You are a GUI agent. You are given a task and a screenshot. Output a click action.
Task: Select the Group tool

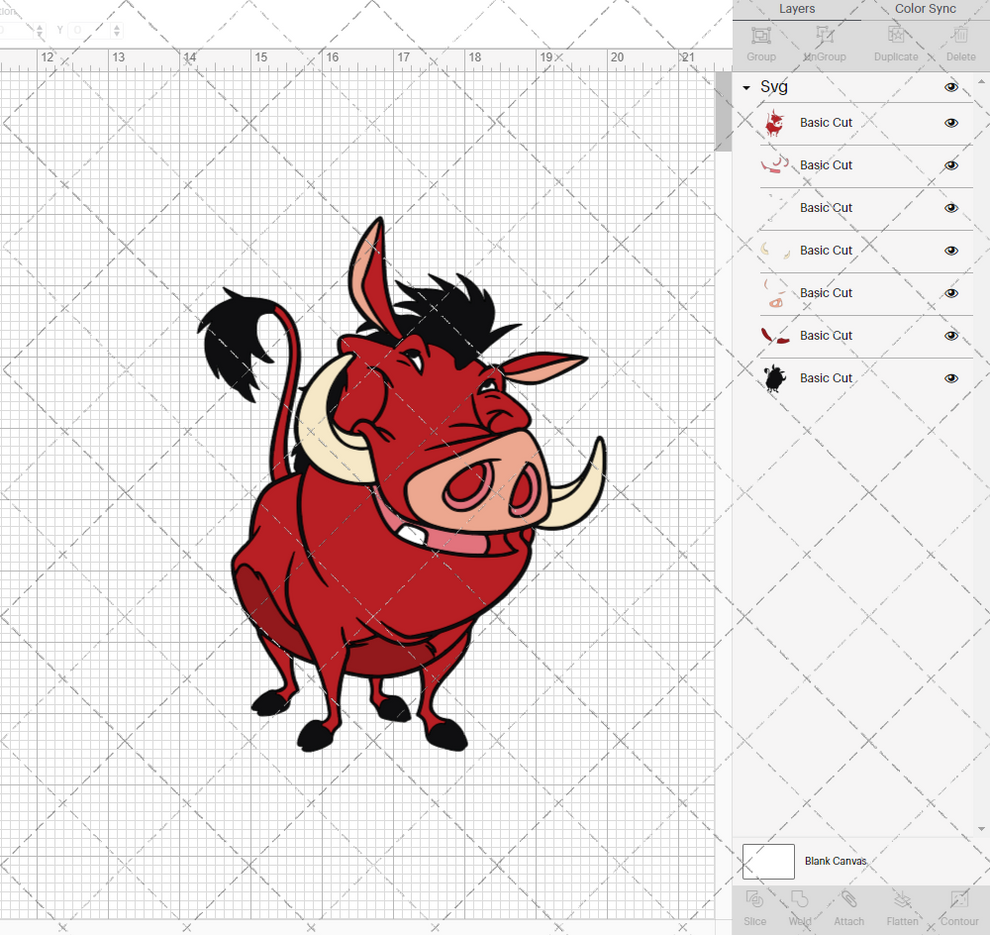point(761,42)
